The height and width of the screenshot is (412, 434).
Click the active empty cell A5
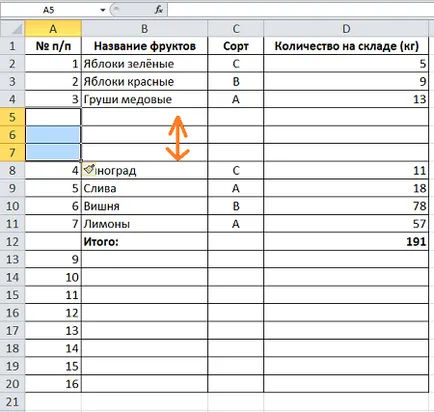tap(53, 117)
